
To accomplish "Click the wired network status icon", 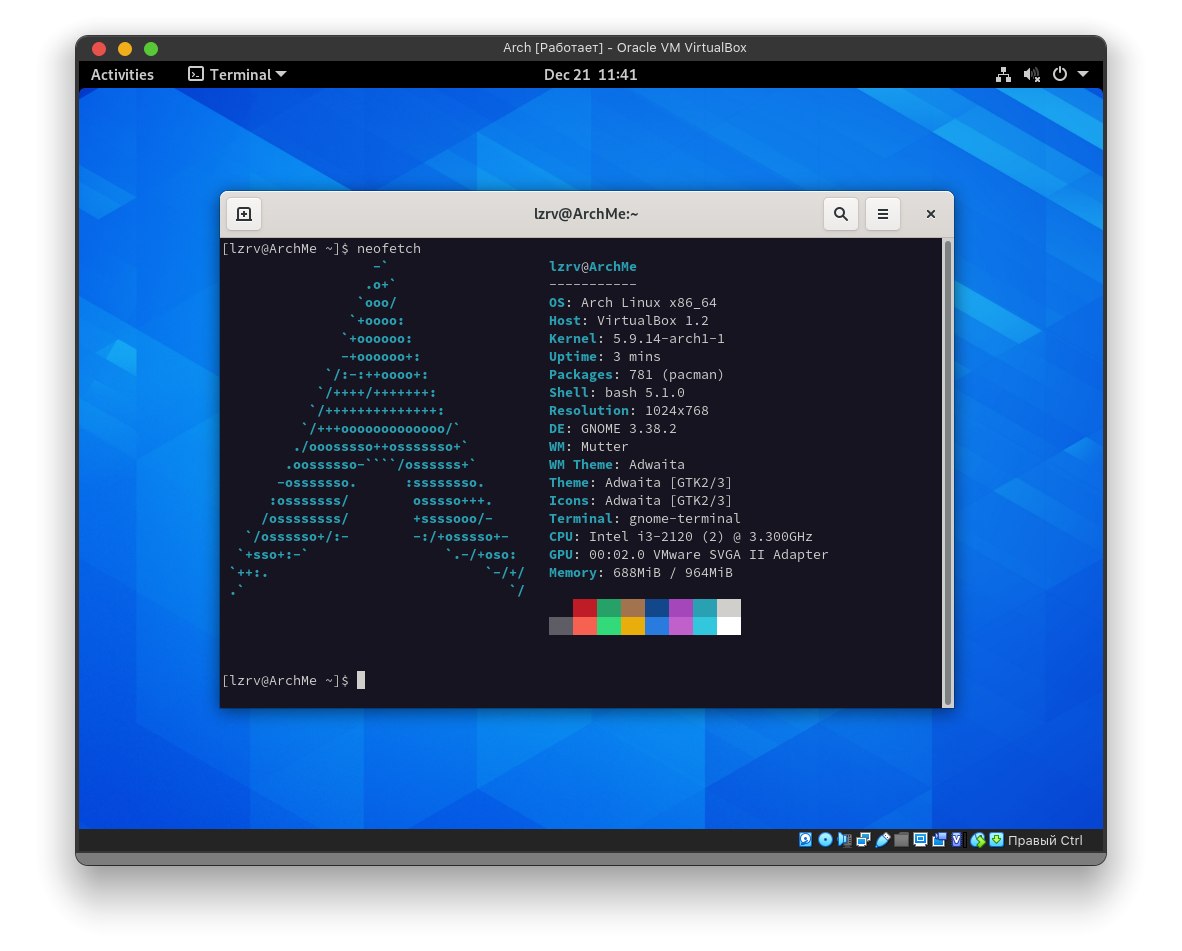I will click(x=1003, y=75).
